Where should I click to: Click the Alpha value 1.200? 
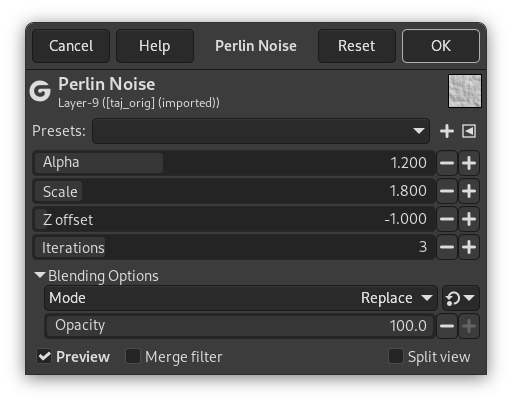coord(408,163)
